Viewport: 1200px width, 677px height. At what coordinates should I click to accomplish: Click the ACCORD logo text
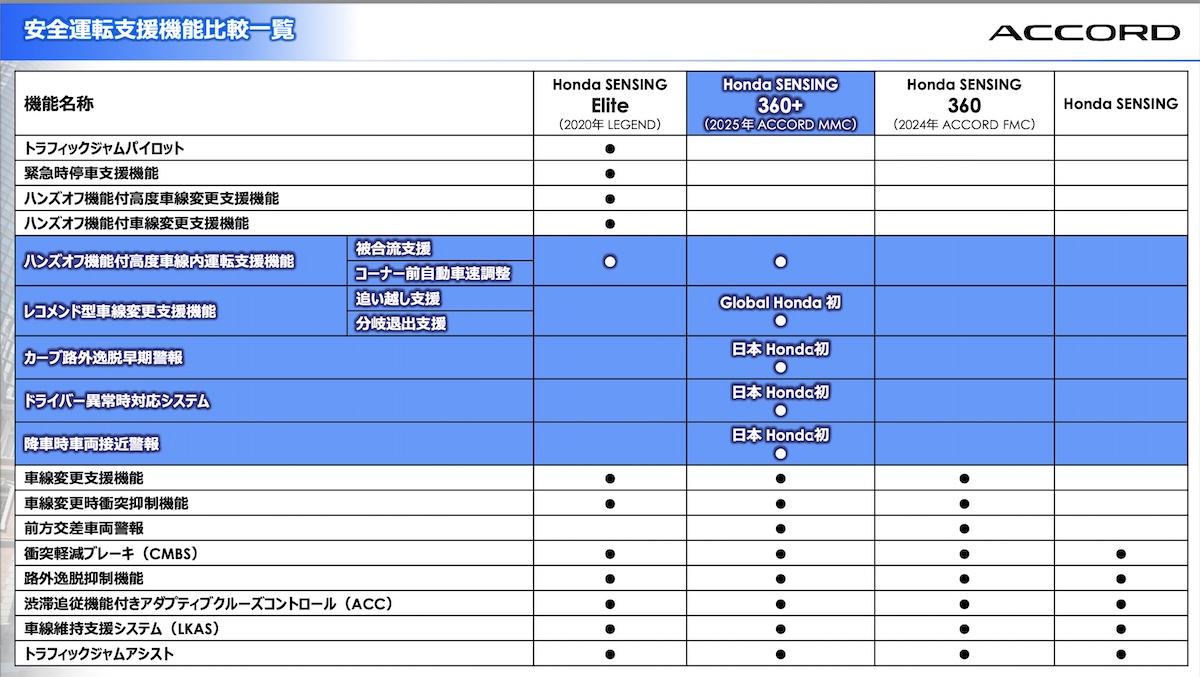pyautogui.click(x=1084, y=33)
